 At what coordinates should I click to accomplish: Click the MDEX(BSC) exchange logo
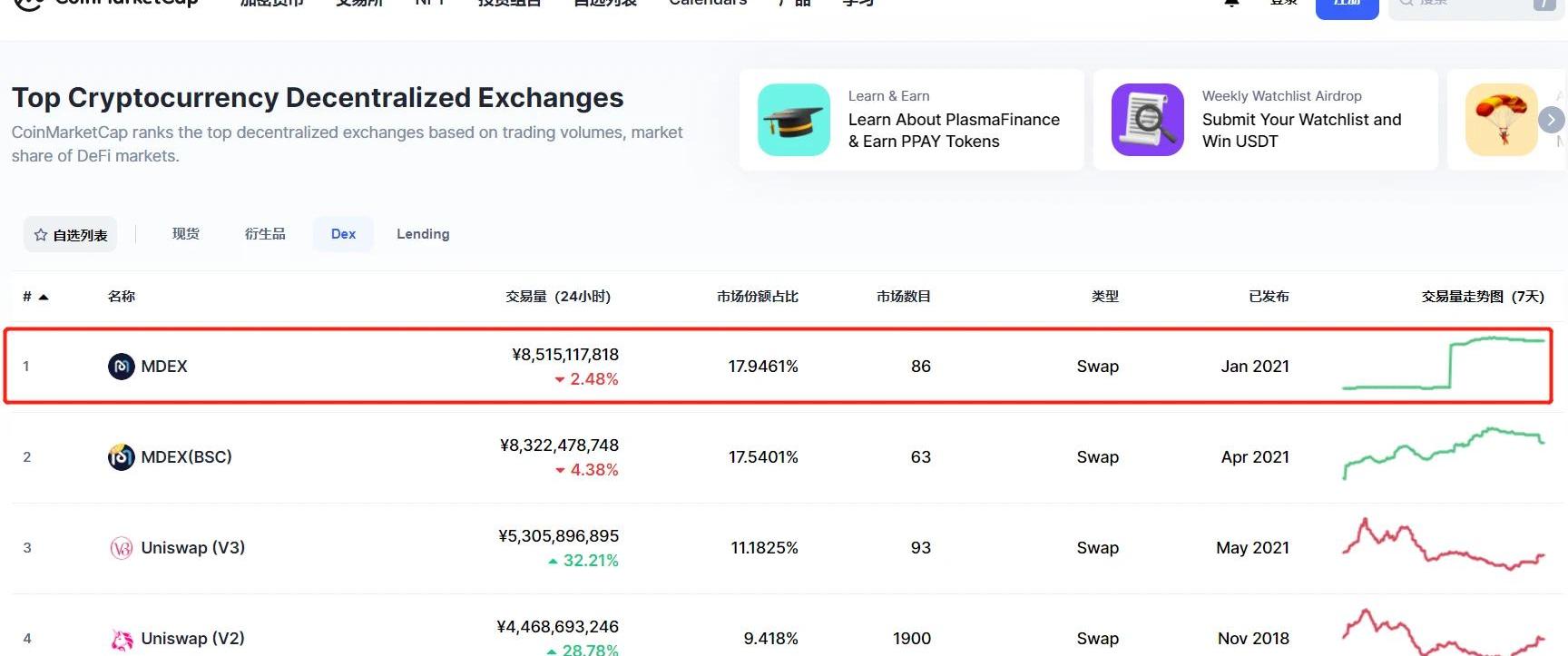(x=122, y=457)
